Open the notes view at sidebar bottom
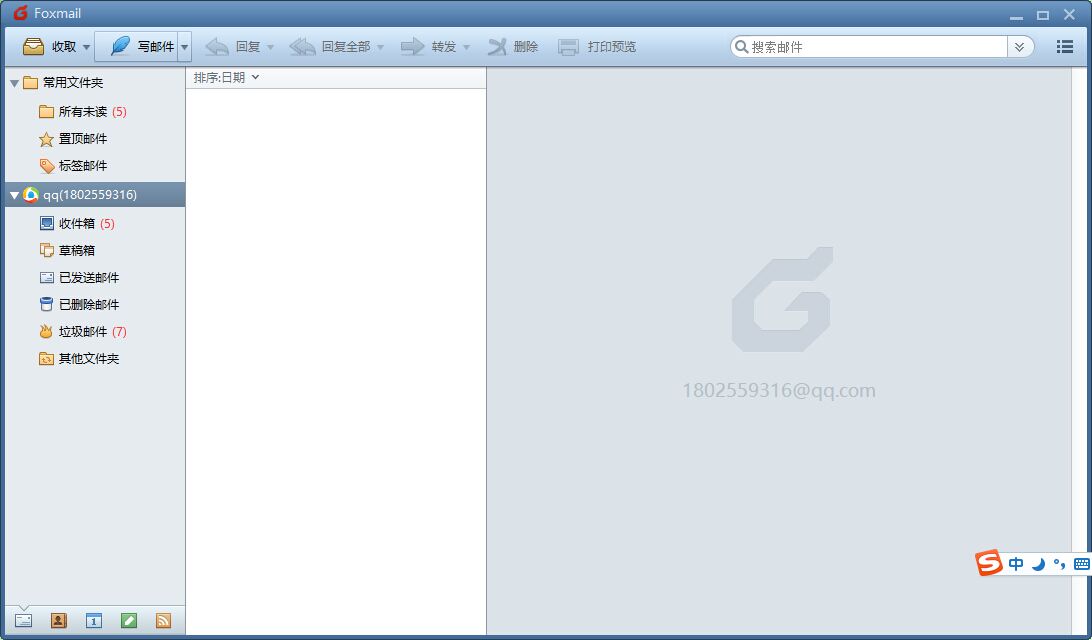 pos(128,621)
